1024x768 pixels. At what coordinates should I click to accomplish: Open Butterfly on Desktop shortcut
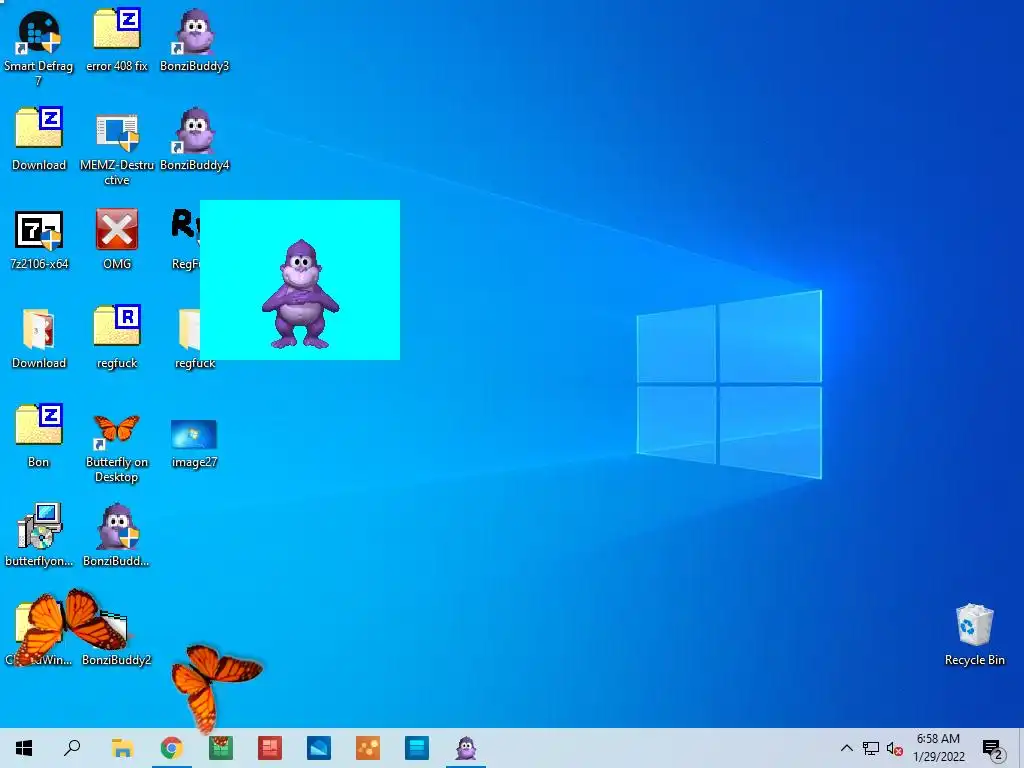point(117,447)
